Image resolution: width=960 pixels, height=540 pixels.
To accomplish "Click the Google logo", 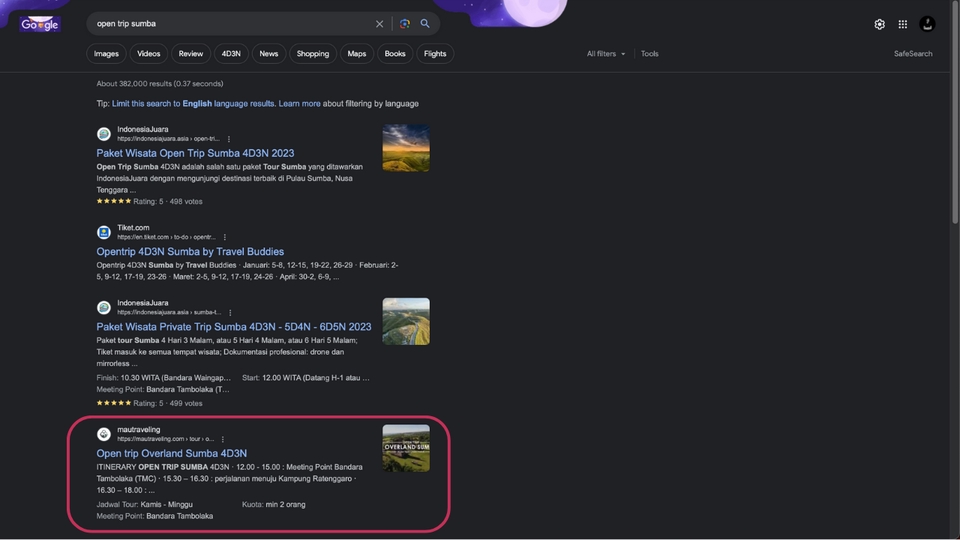I will pyautogui.click(x=39, y=24).
